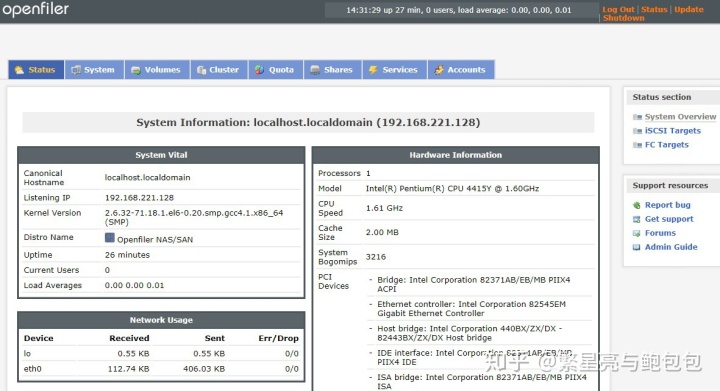Click the icon beside Forums
This screenshot has width=720, height=391.
coord(636,233)
